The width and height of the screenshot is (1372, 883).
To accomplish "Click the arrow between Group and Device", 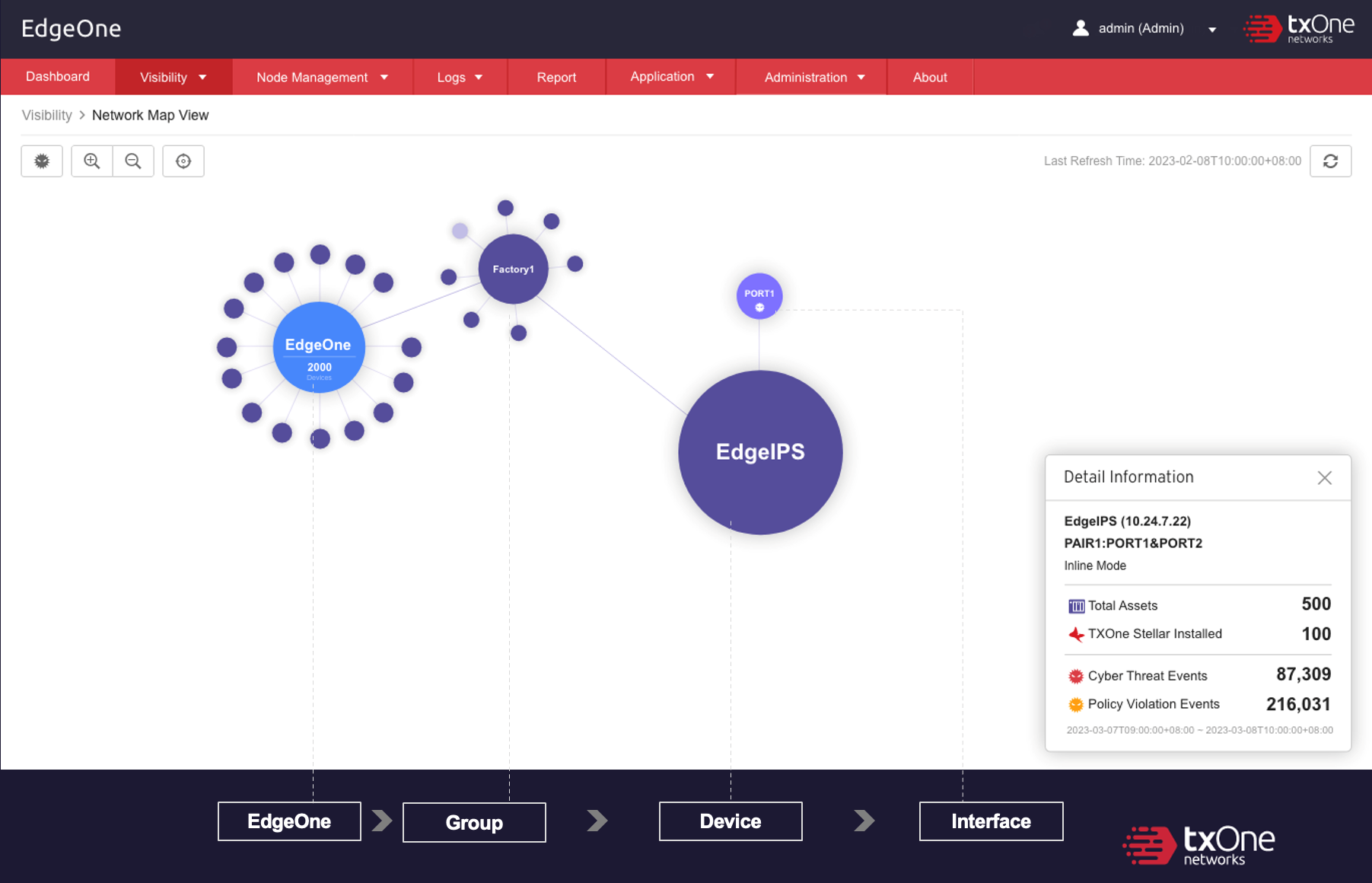I will coord(597,821).
